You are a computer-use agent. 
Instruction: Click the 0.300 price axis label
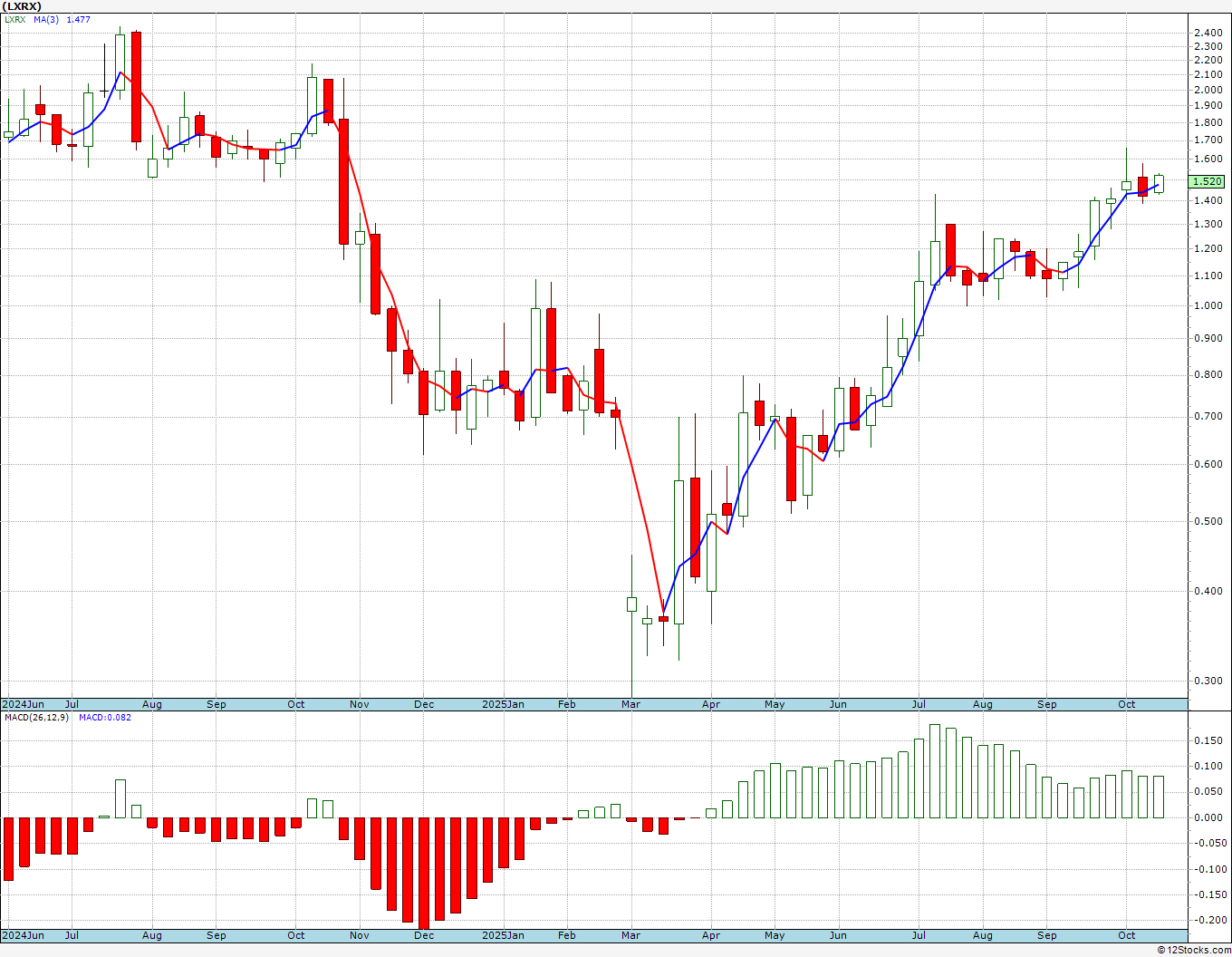[x=1208, y=681]
